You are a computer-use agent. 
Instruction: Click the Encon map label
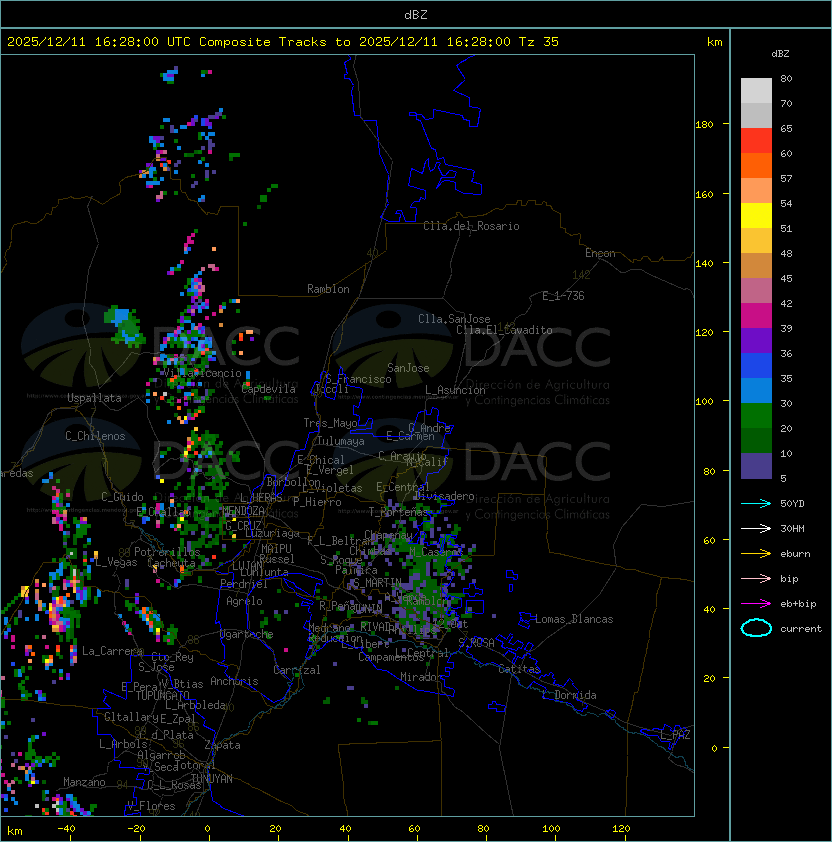tap(600, 253)
